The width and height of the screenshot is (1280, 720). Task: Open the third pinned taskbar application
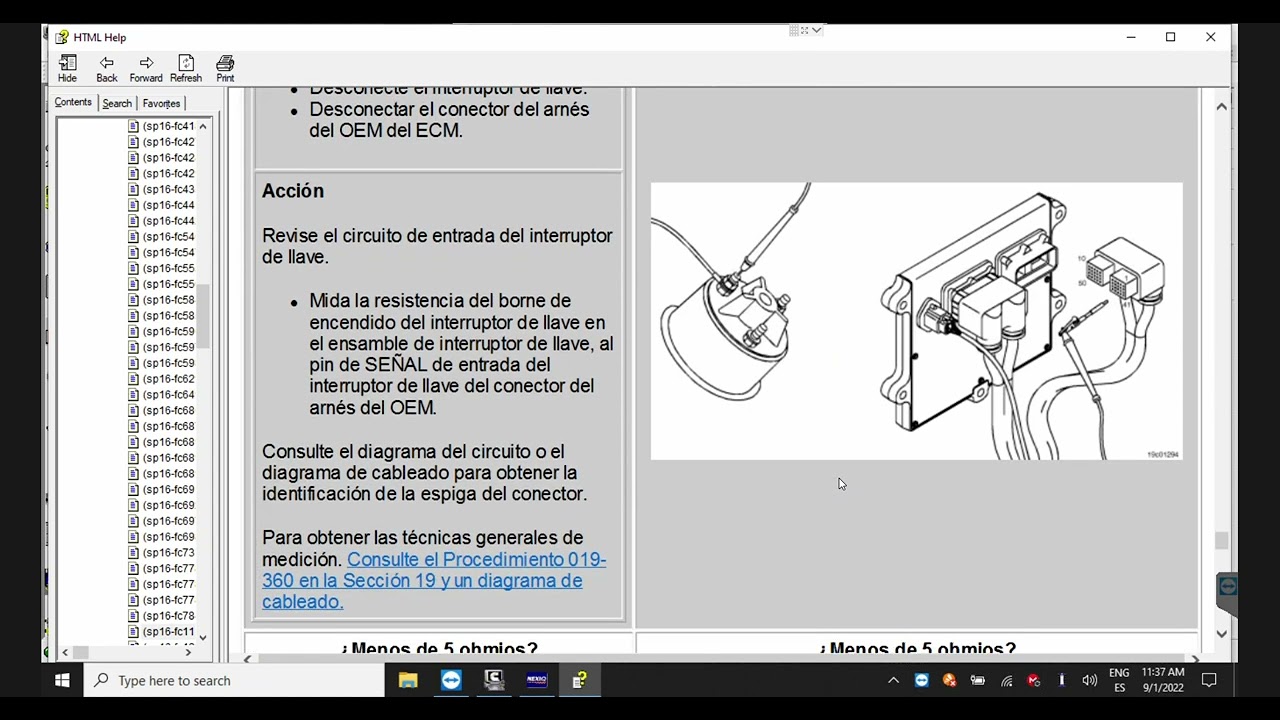(494, 680)
